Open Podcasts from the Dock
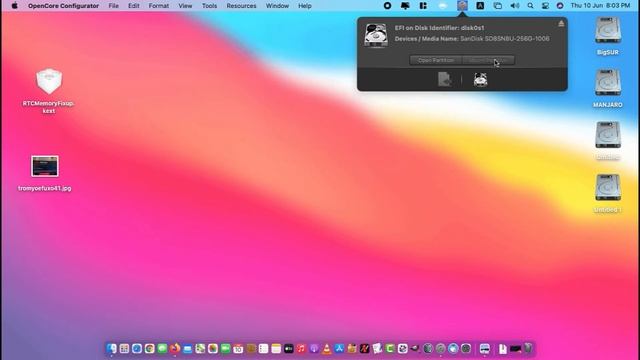 [314, 348]
